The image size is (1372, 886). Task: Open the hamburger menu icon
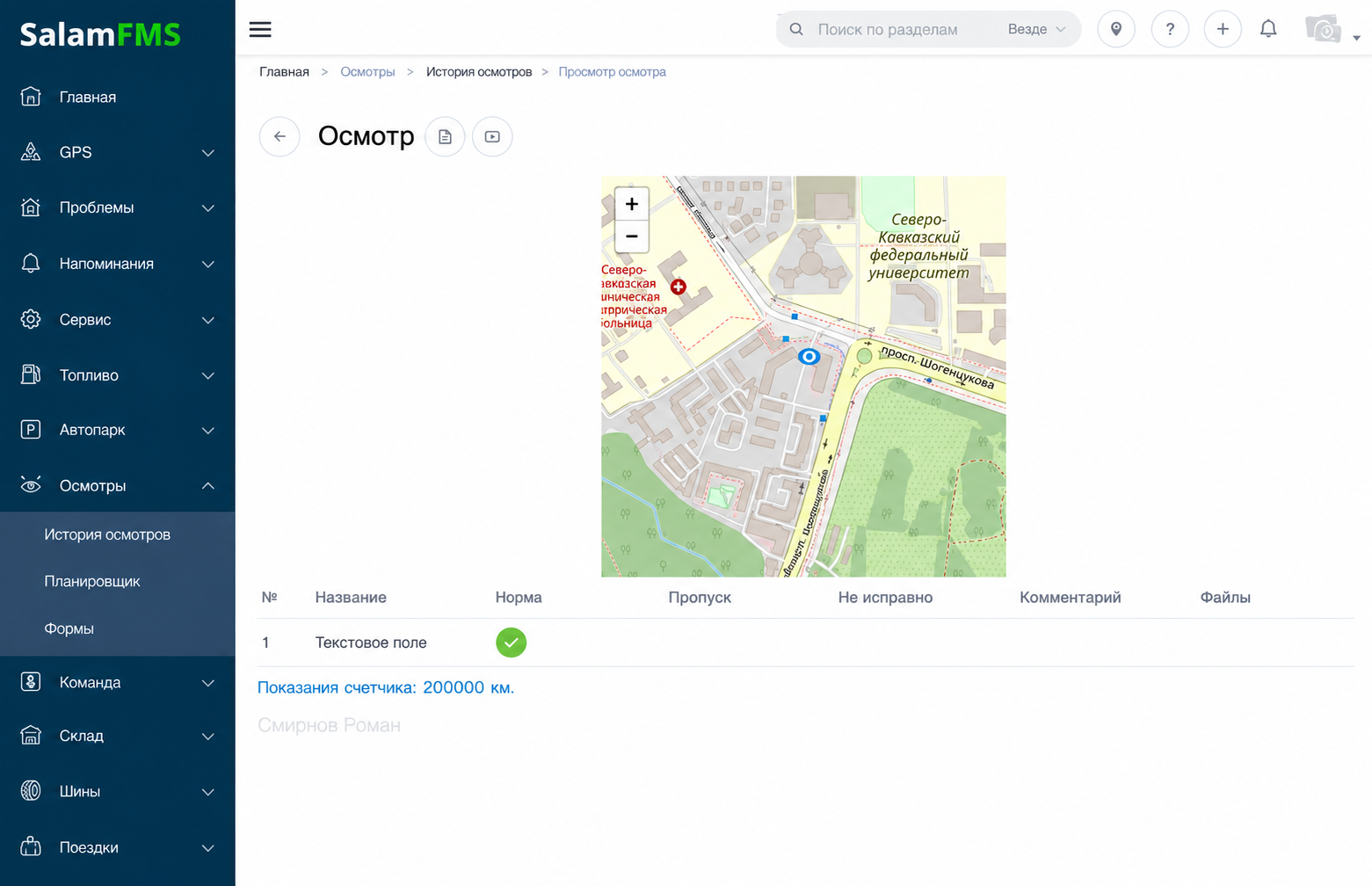pos(260,29)
